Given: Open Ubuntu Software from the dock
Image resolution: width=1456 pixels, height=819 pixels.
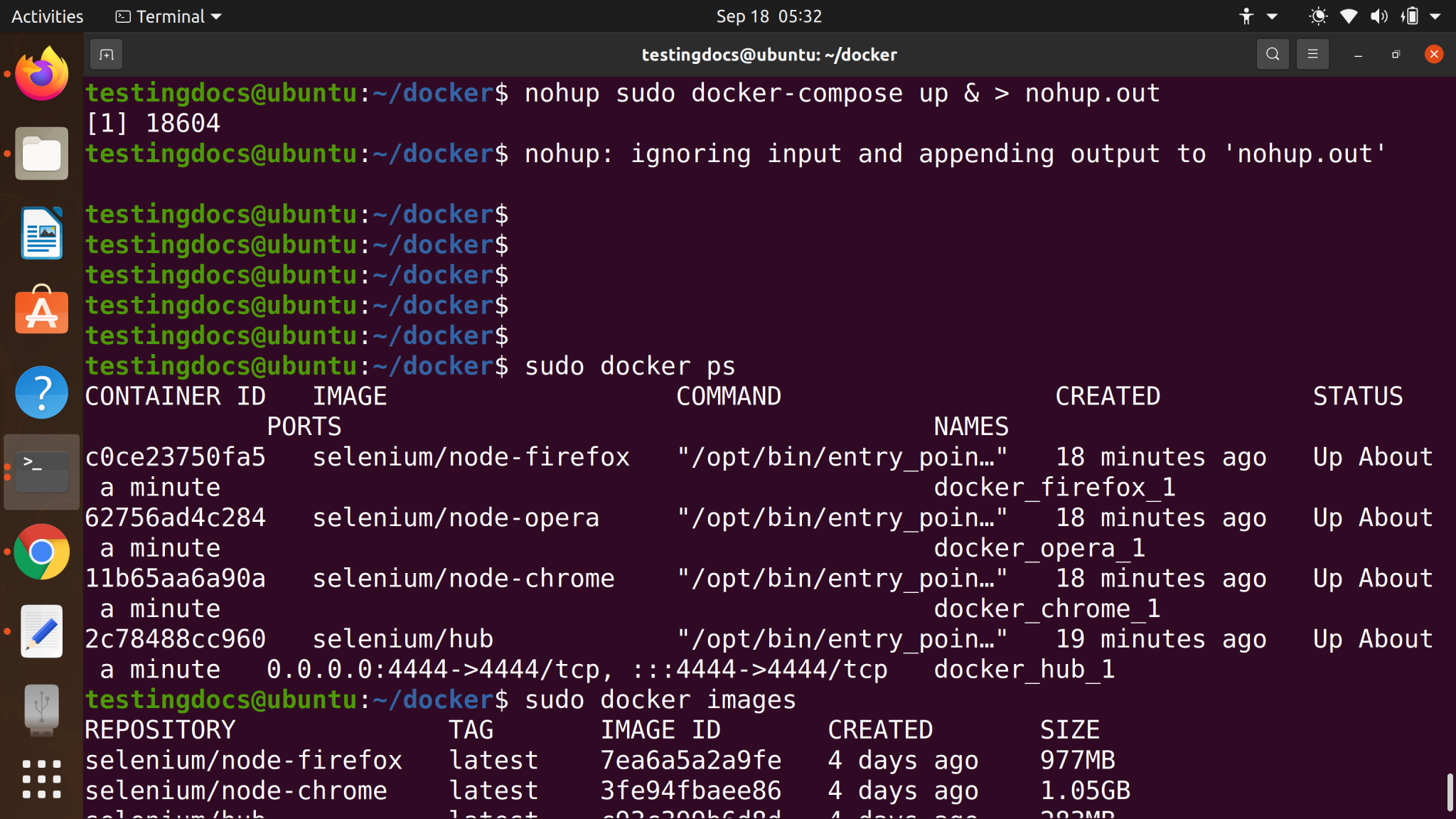Looking at the screenshot, I should 41,311.
